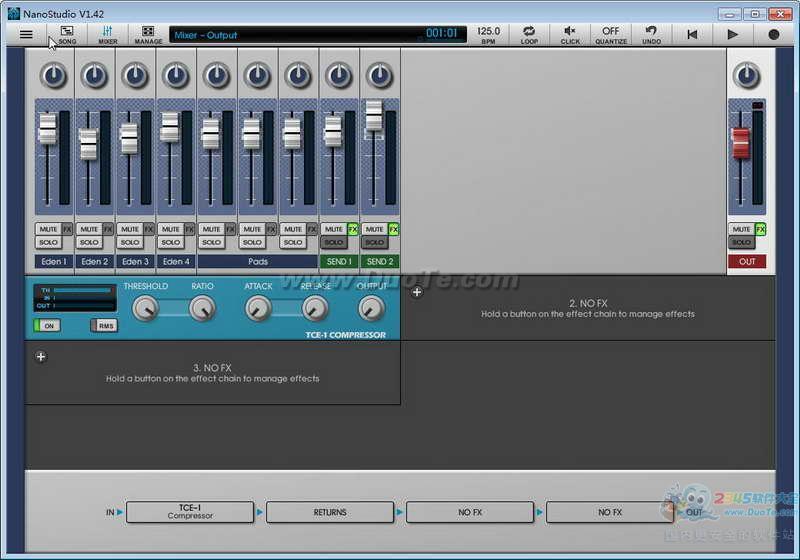Click the compressor Release knob
Screen dimensions: 800x560
[315, 309]
